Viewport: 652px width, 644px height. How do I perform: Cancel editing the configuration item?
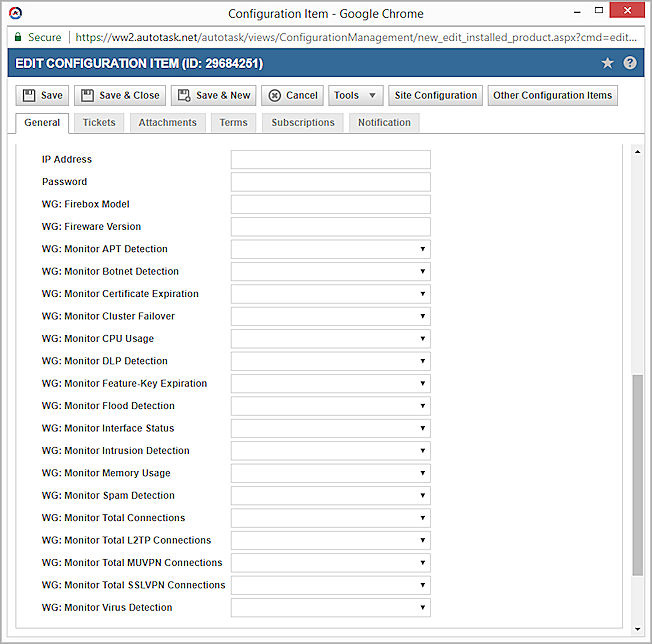[292, 96]
